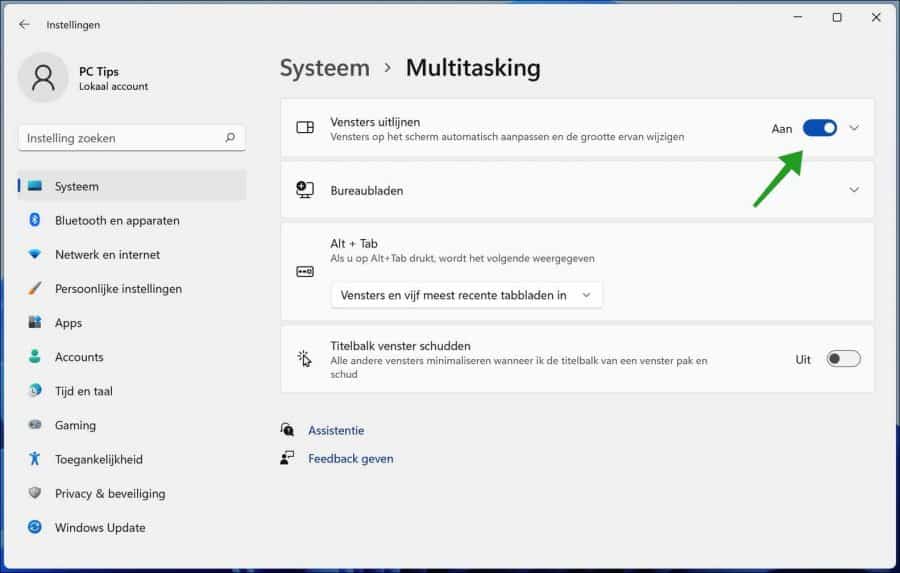Open the Systeem category in the sidebar
The image size is (900, 573).
(132, 186)
